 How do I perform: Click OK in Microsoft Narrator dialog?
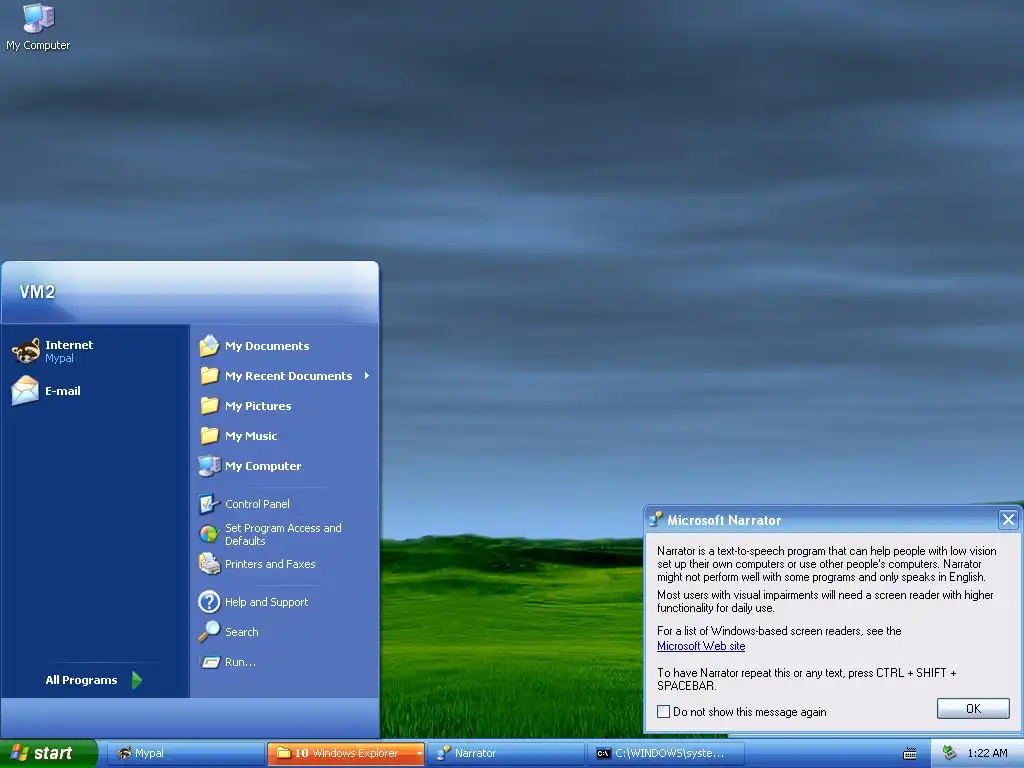(x=973, y=709)
